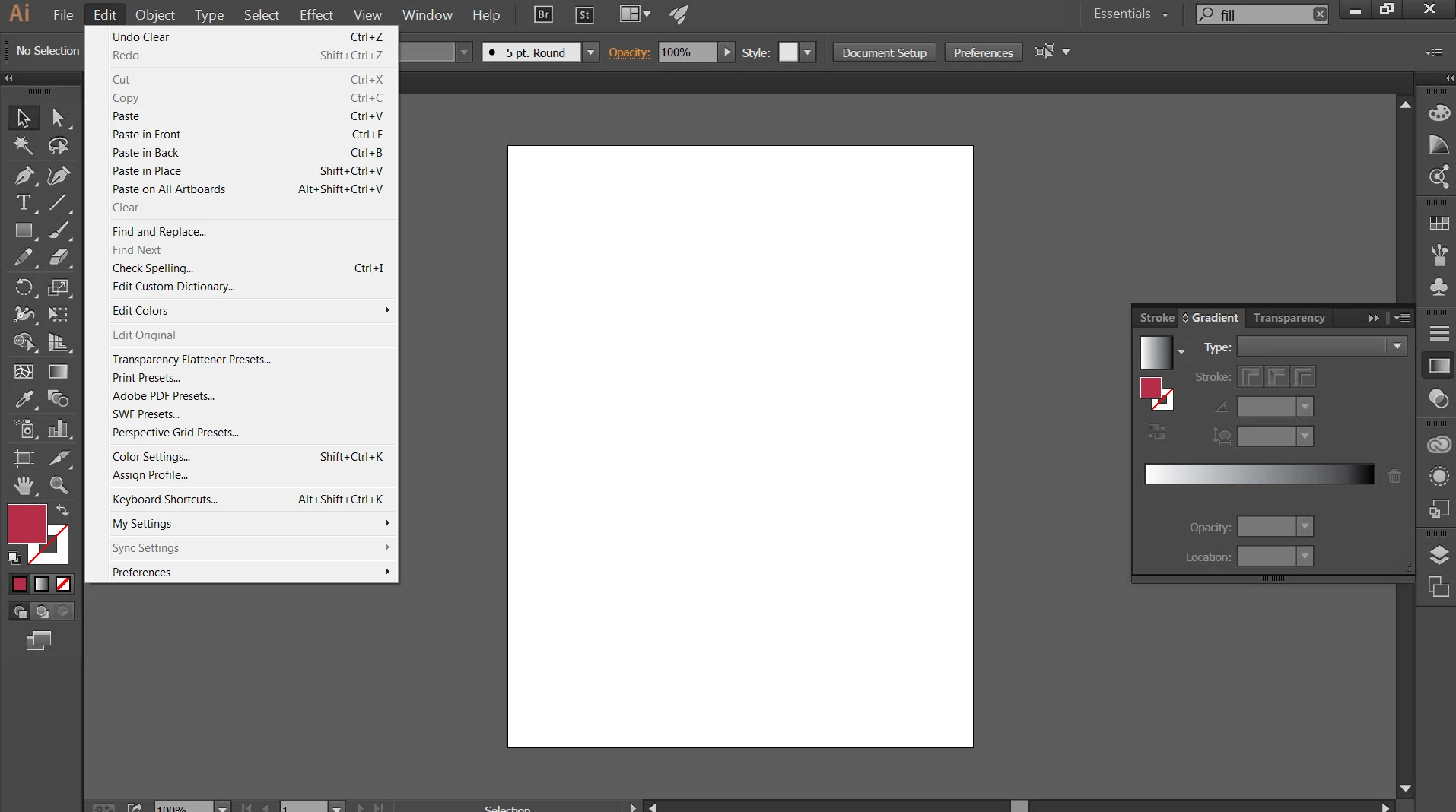1456x812 pixels.
Task: Open Adobe Bridge via Br icon
Action: click(x=543, y=14)
